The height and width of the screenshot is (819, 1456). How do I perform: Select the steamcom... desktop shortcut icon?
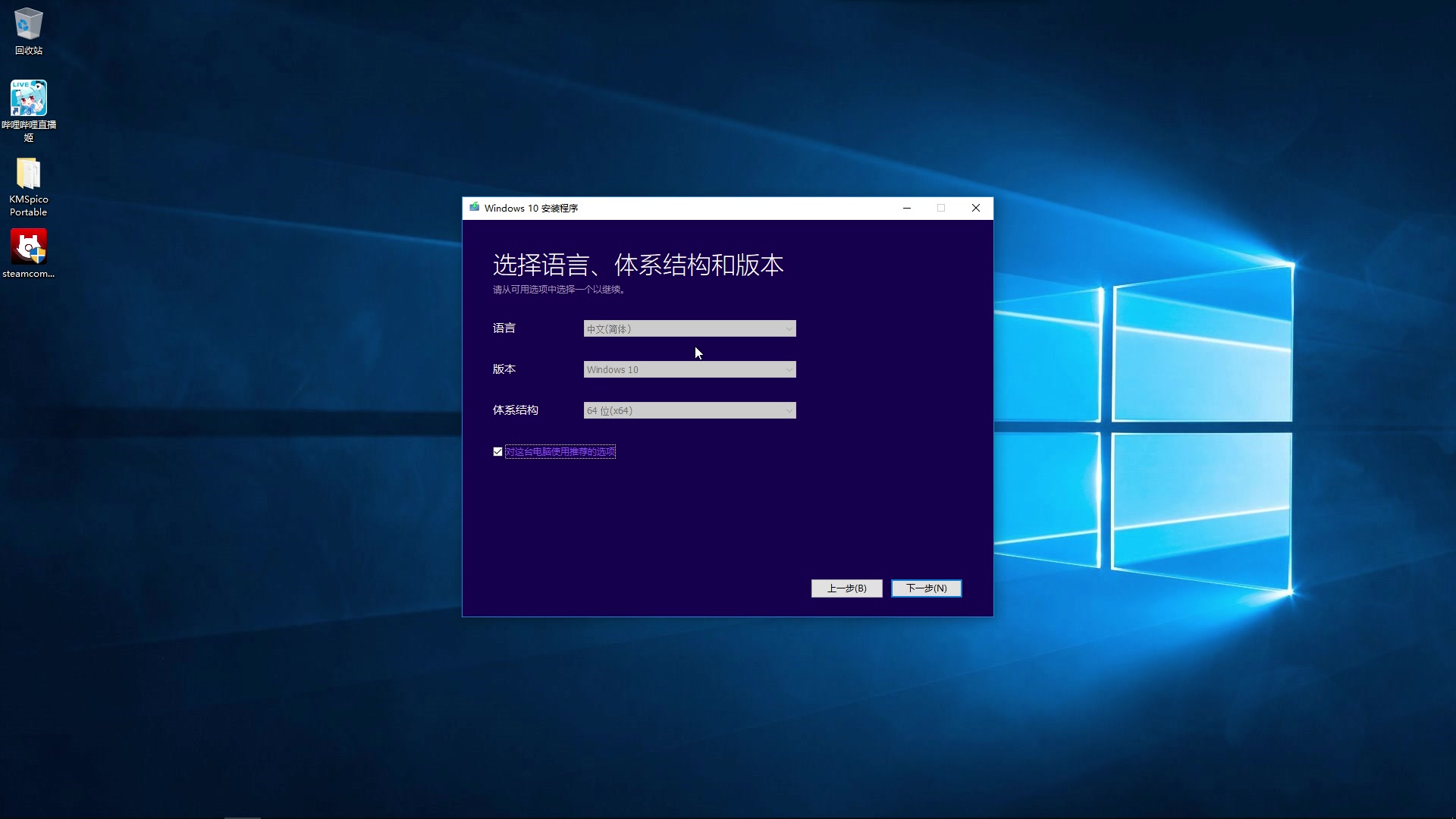(29, 253)
